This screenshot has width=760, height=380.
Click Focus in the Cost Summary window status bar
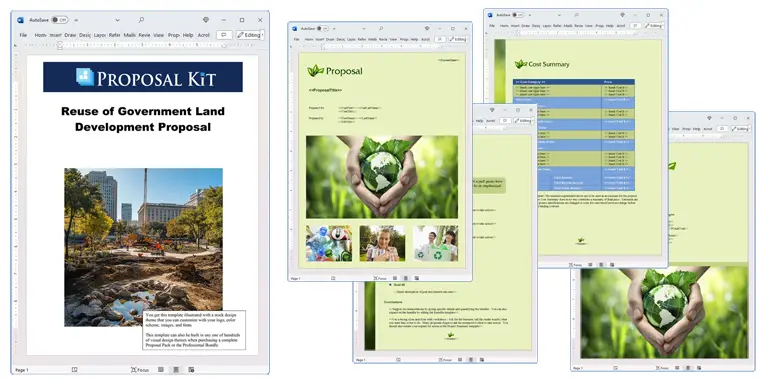pos(575,265)
